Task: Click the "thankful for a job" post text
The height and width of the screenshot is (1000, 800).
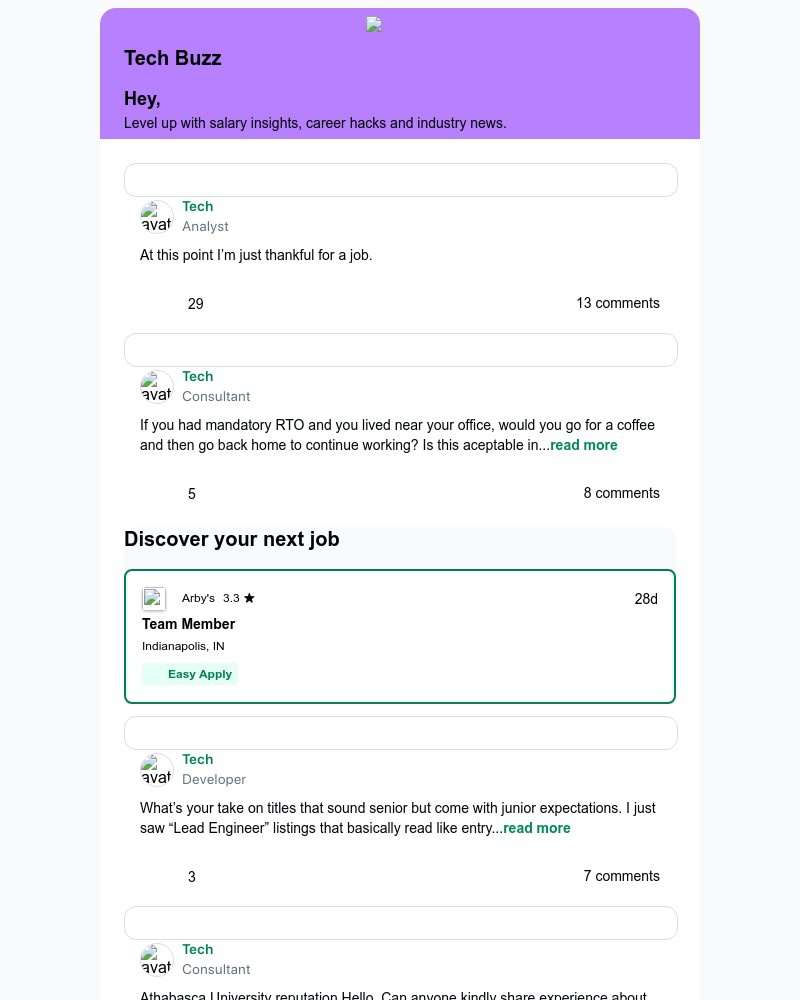Action: coord(256,256)
